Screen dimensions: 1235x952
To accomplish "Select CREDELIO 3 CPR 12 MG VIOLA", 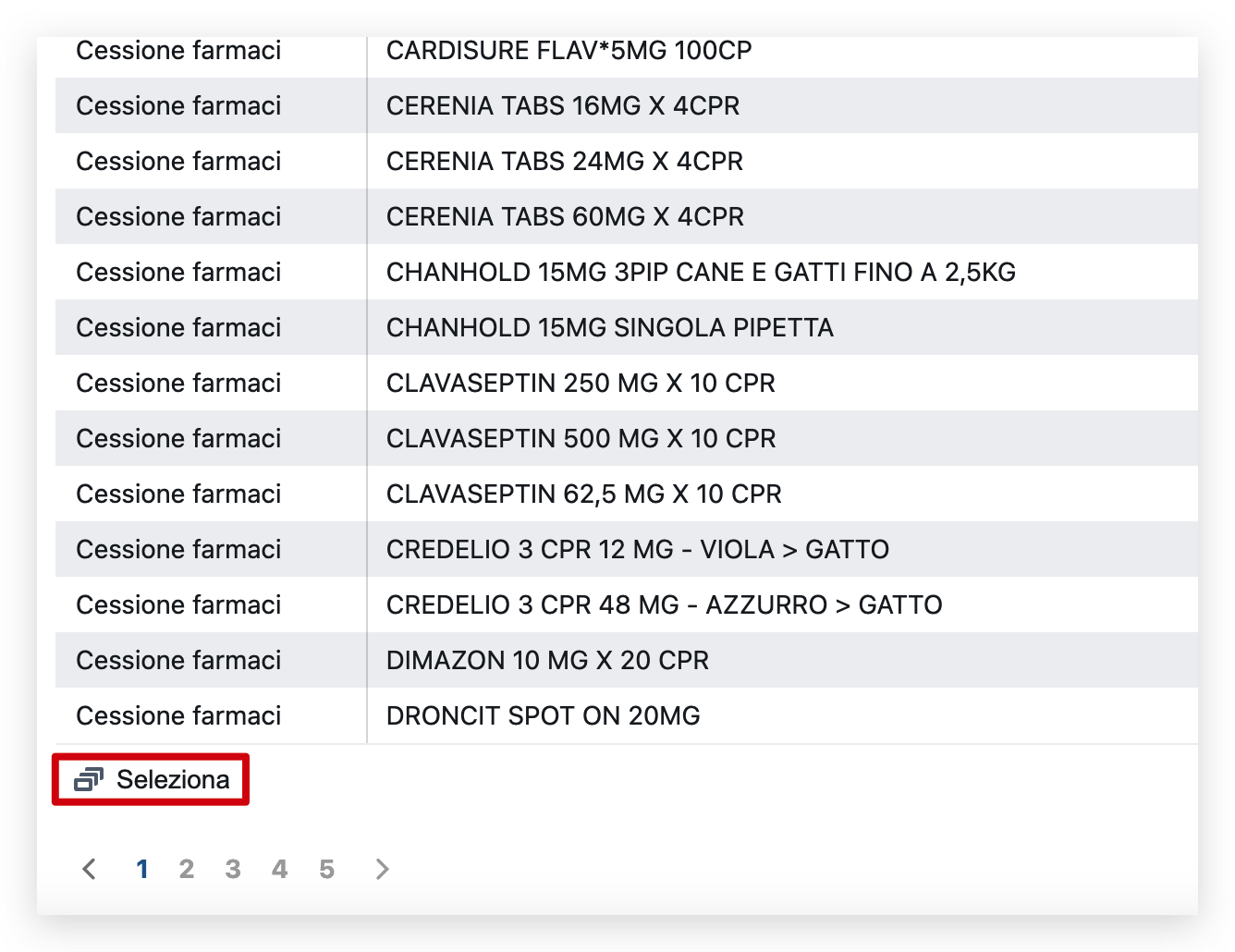I will click(637, 550).
